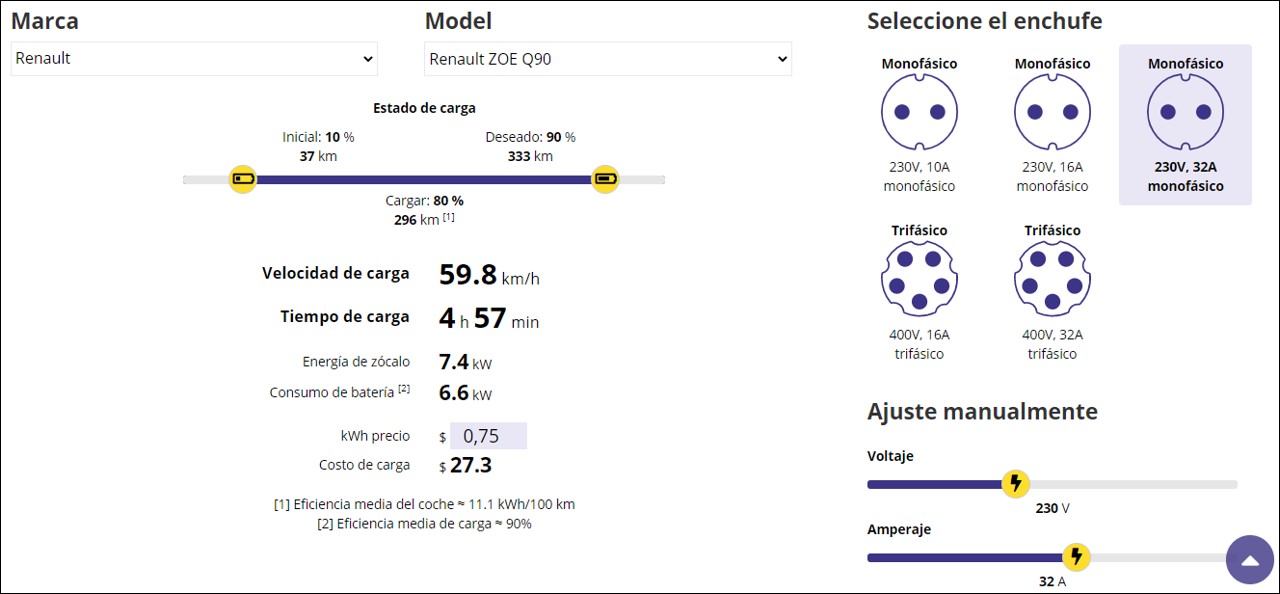1280x594 pixels.
Task: Click the footnote [1] next to 296 km
Action: tap(449, 217)
